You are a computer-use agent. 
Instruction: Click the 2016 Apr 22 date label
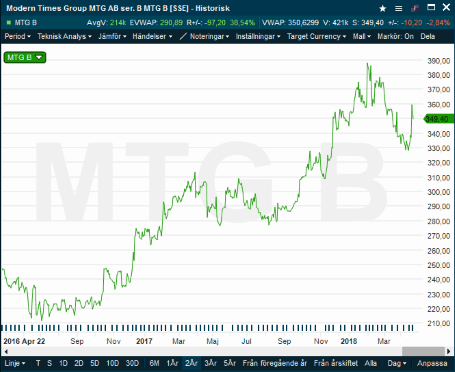[x=24, y=341]
